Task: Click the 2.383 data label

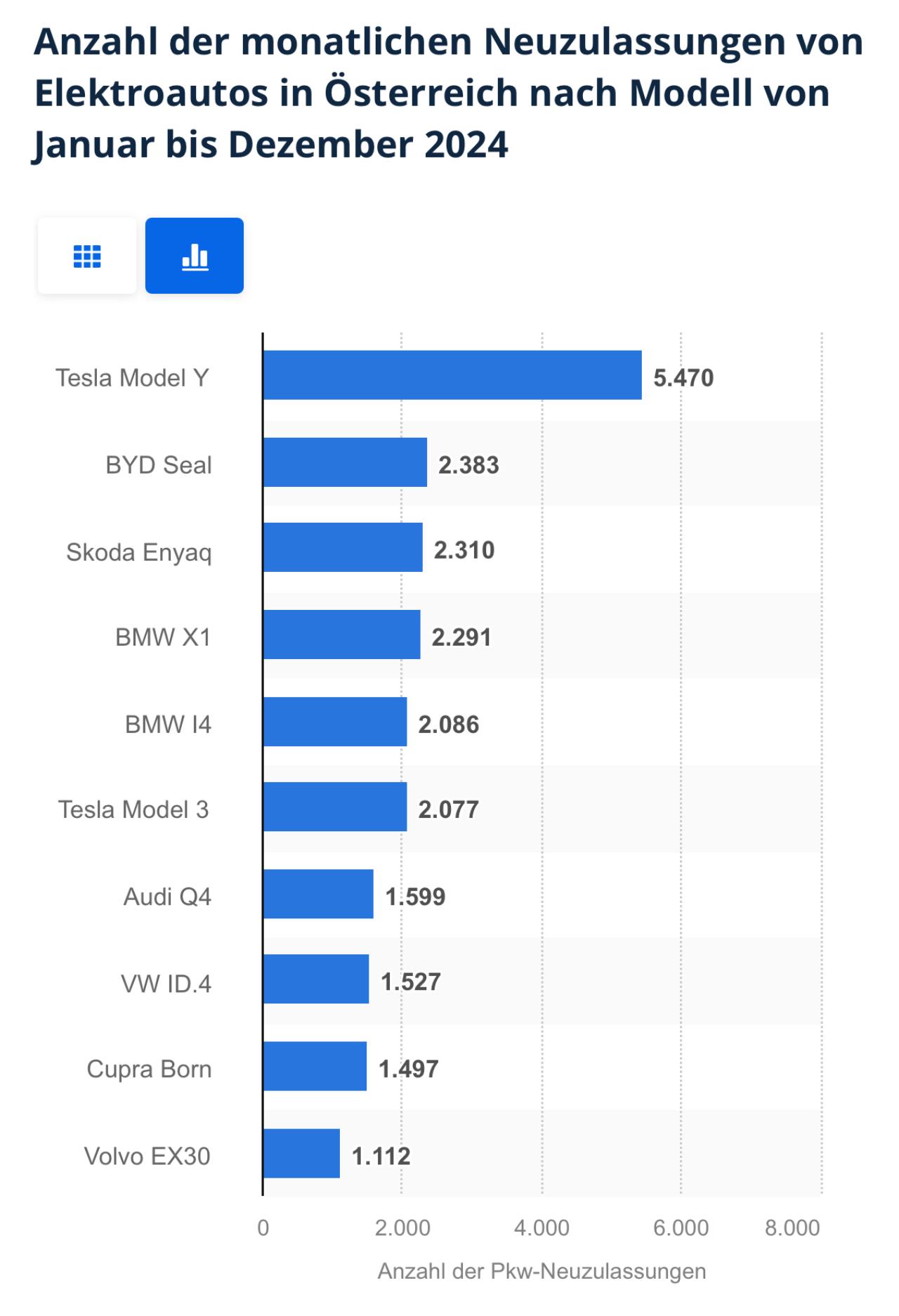Action: 468,465
